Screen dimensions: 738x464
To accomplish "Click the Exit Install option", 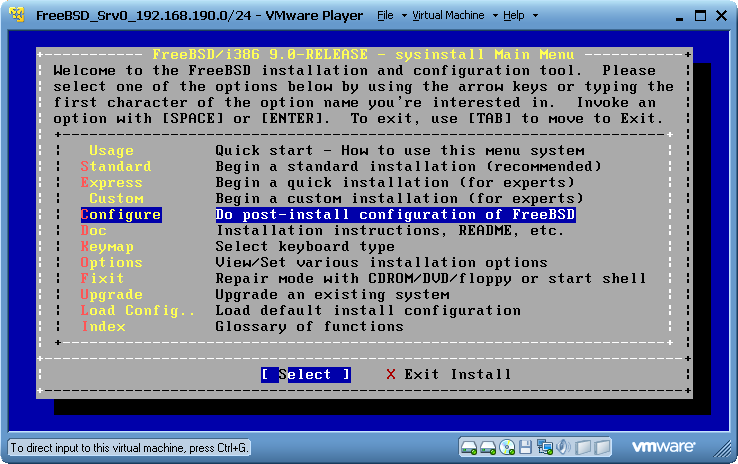I will (x=449, y=375).
